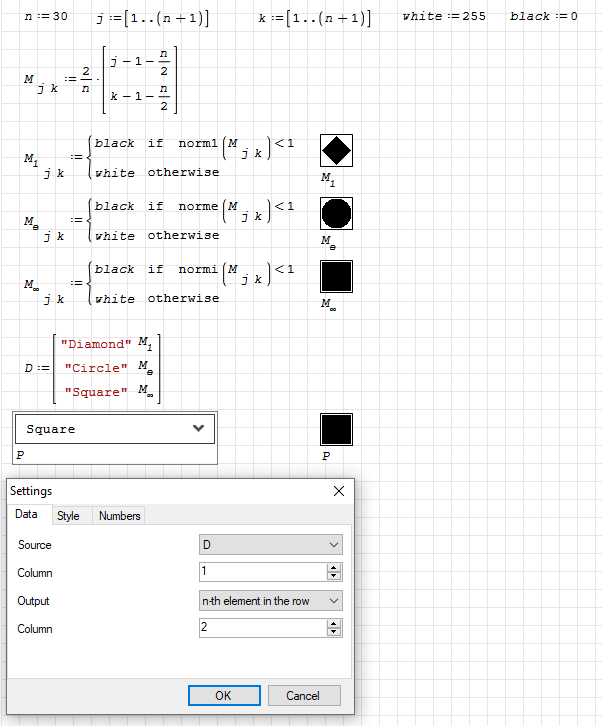602x726 pixels.
Task: Click the diamond shape image M₁
Action: click(337, 150)
